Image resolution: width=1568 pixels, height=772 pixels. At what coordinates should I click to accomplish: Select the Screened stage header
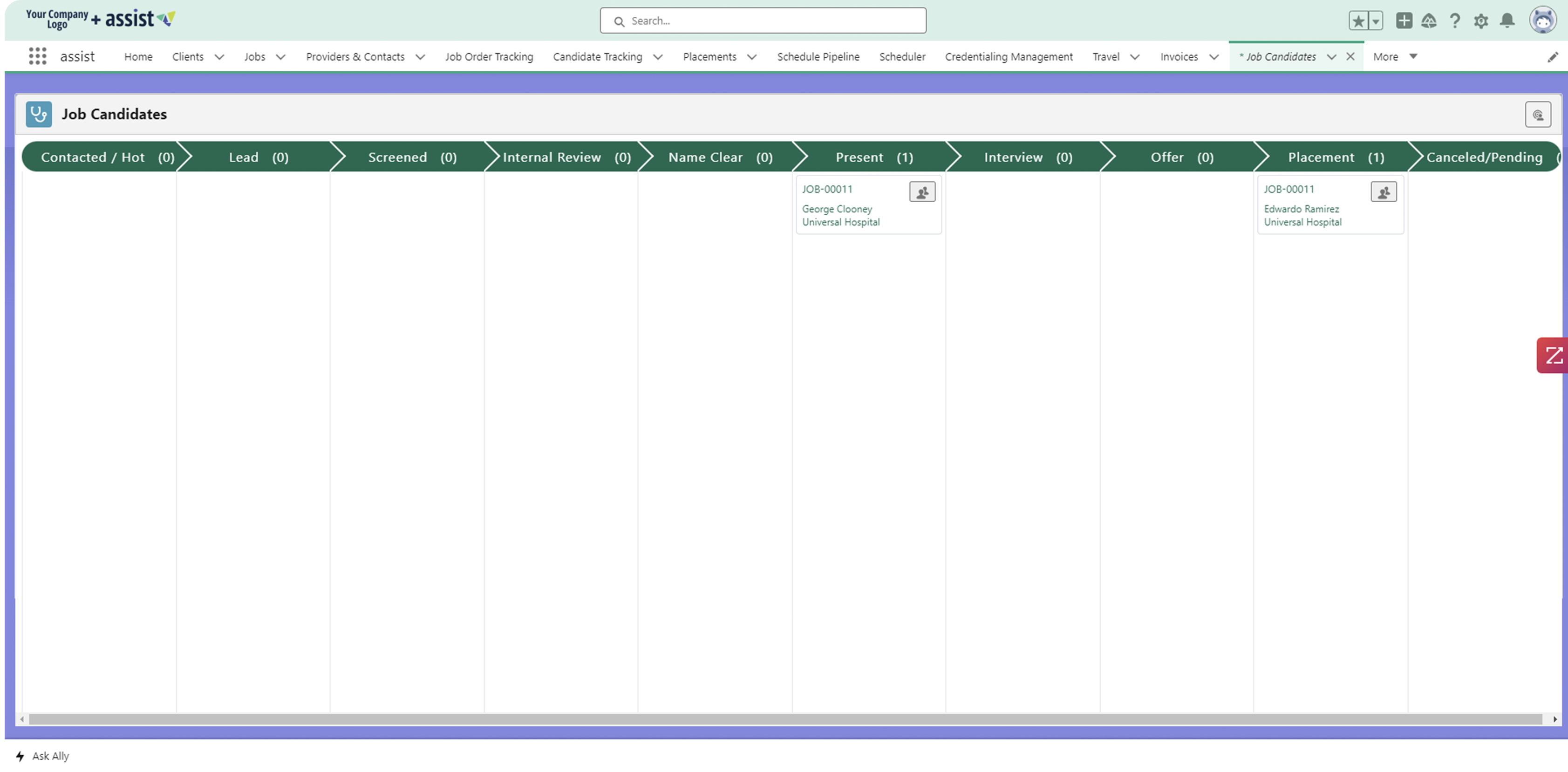pyautogui.click(x=412, y=157)
